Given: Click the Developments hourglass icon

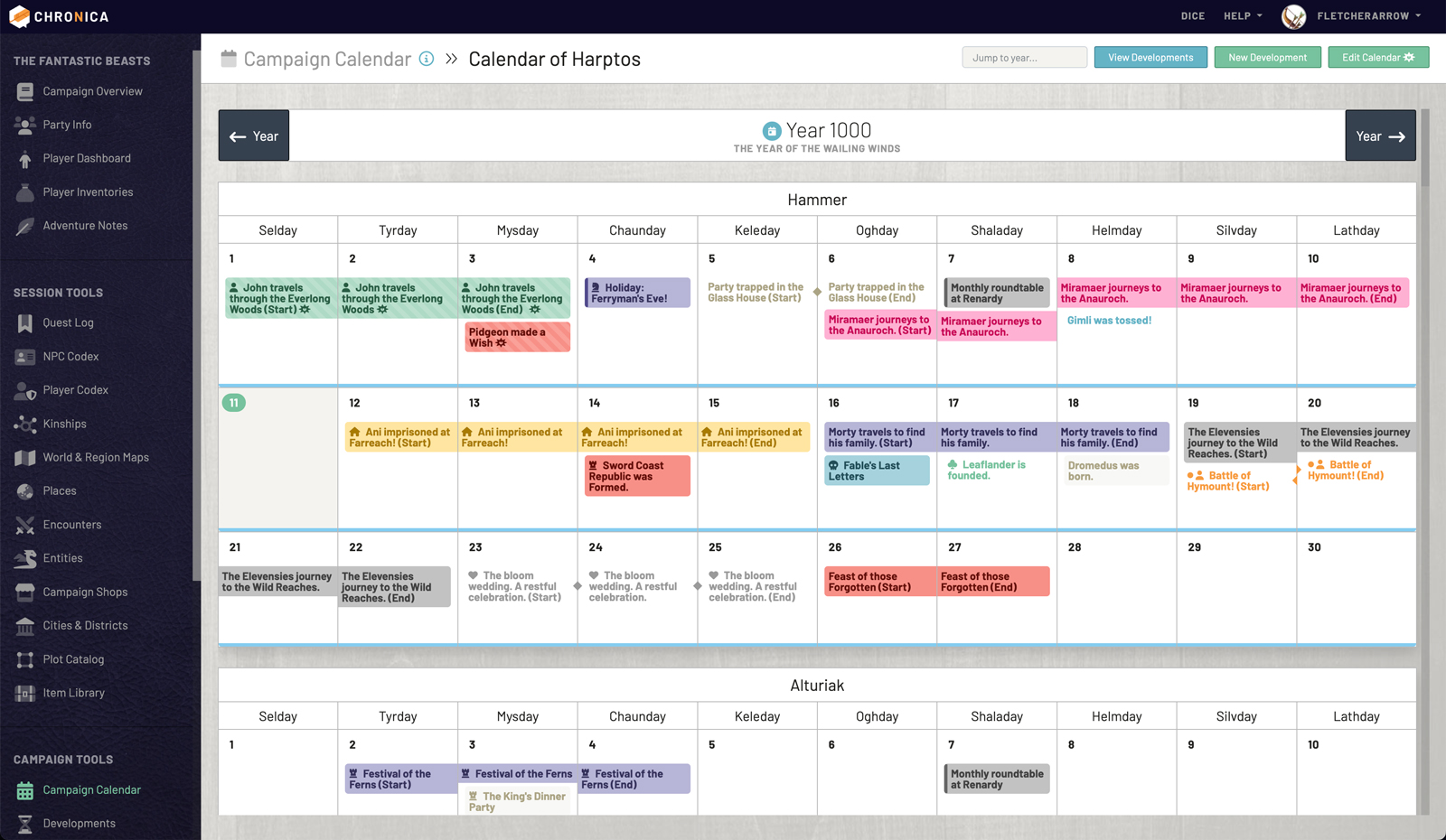Looking at the screenshot, I should coord(25,824).
